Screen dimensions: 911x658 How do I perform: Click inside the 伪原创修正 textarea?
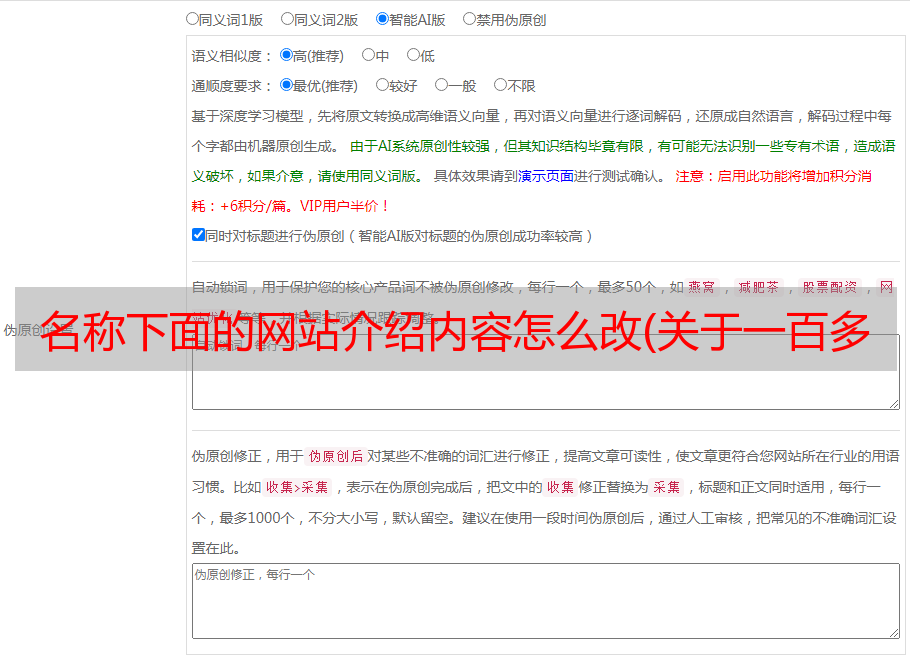point(546,601)
